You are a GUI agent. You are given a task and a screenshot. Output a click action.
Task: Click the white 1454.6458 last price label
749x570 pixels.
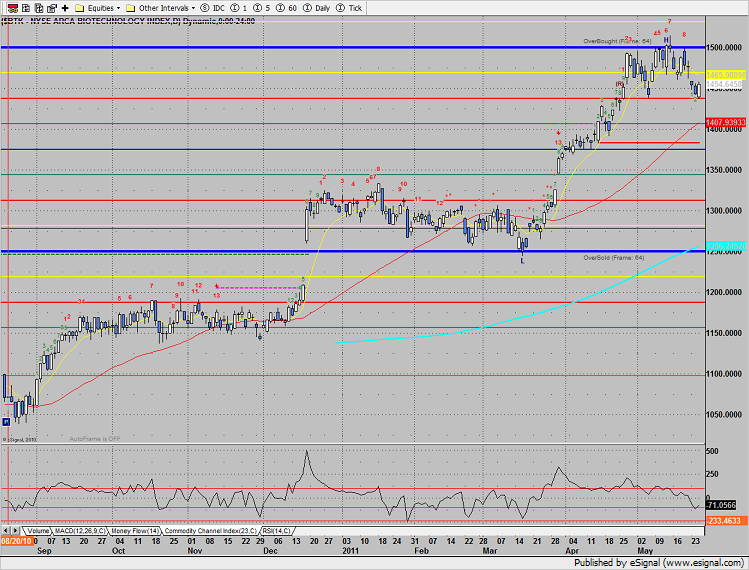click(x=725, y=84)
